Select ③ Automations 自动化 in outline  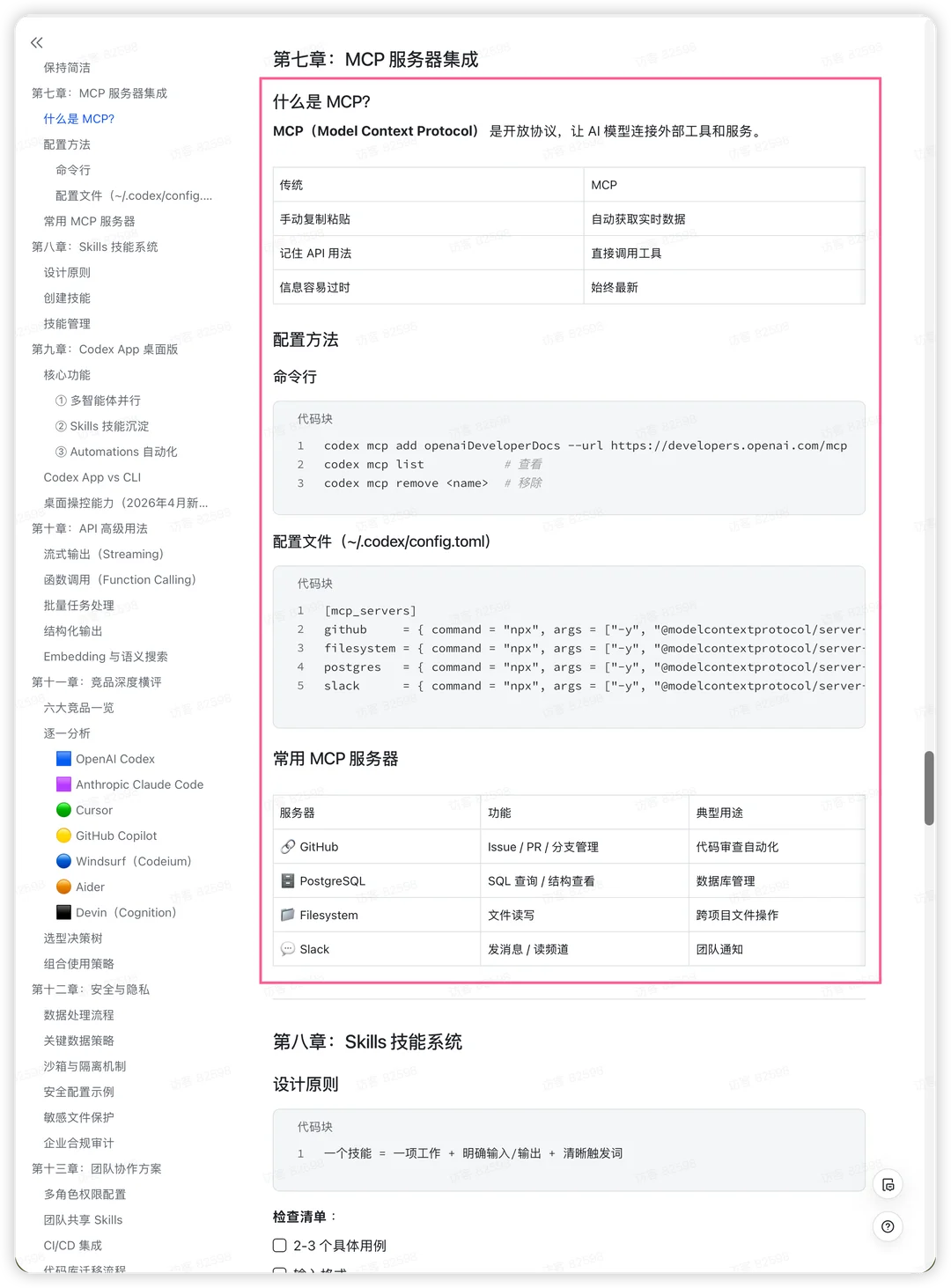coord(116,452)
